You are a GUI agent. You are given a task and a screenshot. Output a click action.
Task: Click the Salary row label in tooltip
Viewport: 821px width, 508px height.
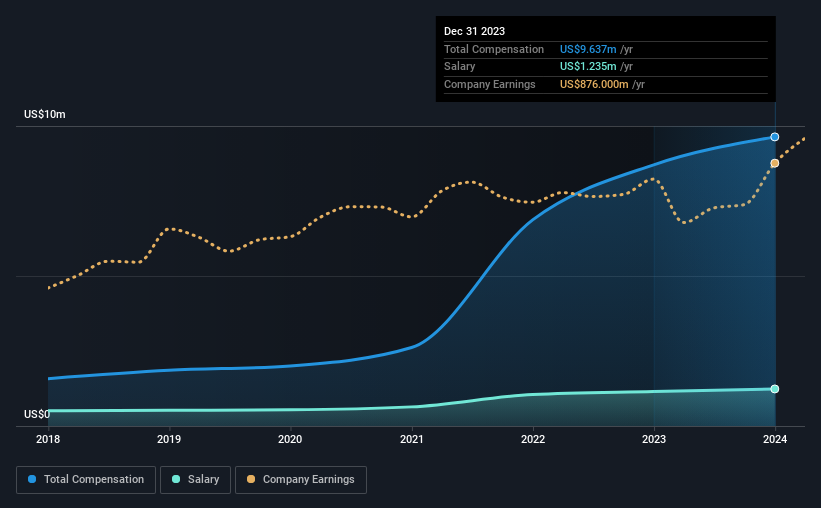(459, 67)
